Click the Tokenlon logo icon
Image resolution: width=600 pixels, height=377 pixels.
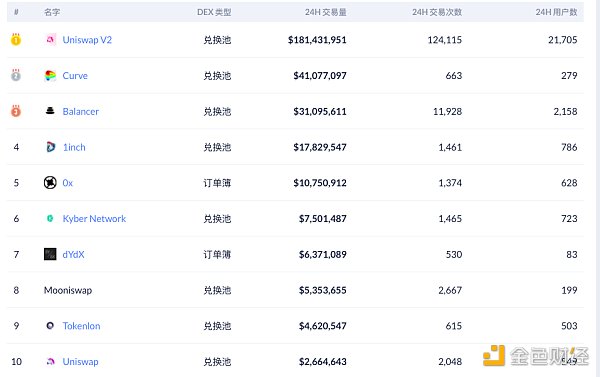pyautogui.click(x=50, y=326)
